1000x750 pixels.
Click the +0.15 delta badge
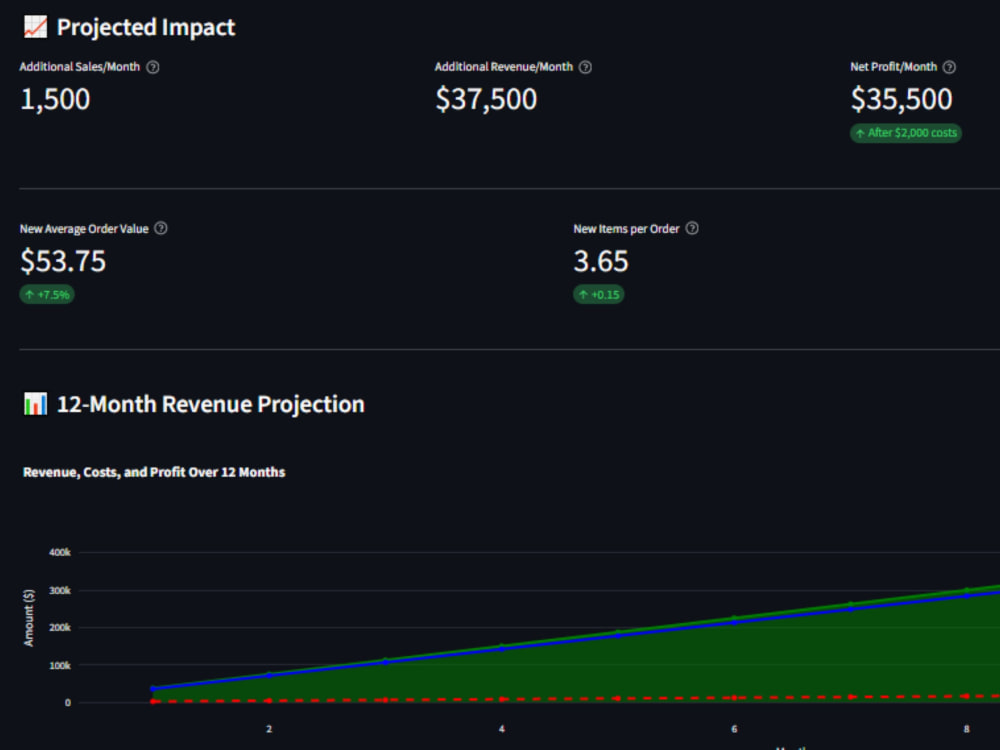click(x=598, y=295)
